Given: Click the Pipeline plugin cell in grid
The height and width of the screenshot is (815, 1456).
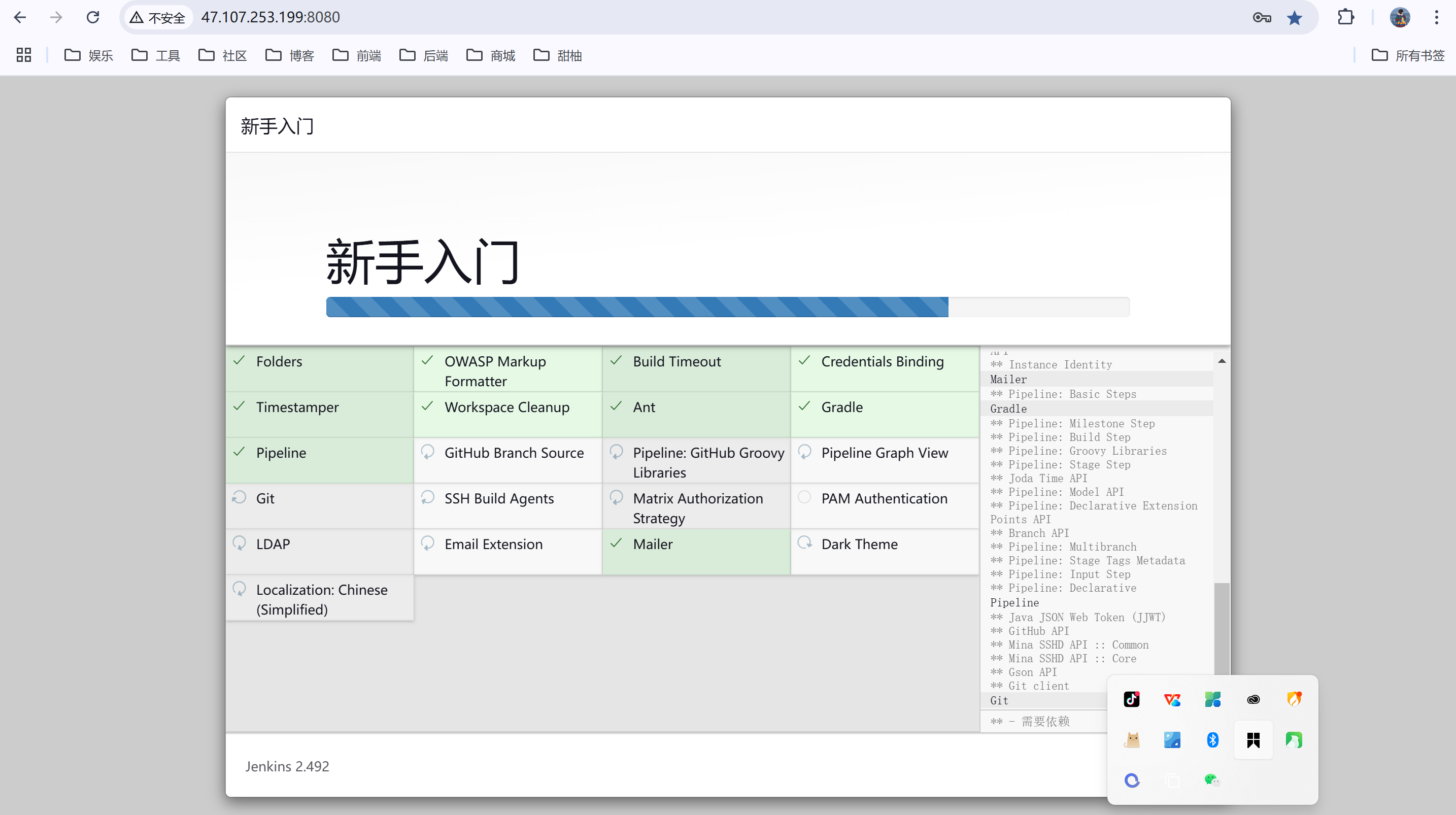Looking at the screenshot, I should click(x=319, y=461).
